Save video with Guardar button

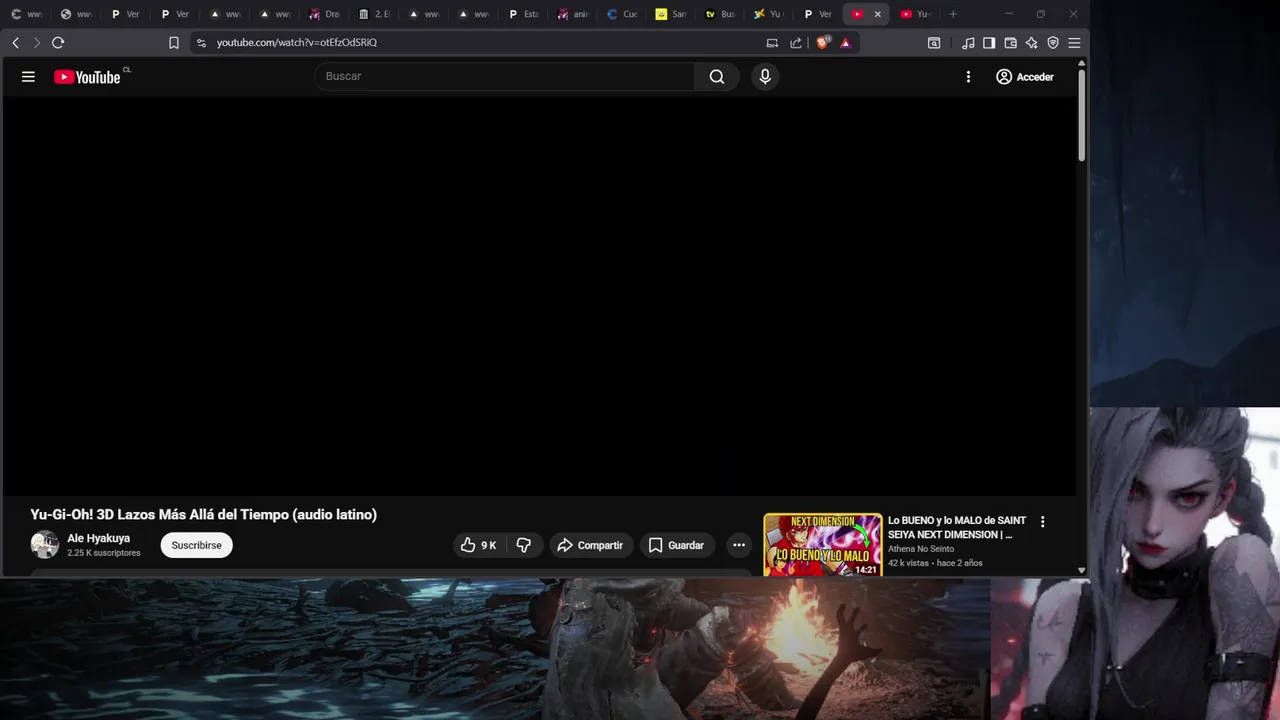676,545
